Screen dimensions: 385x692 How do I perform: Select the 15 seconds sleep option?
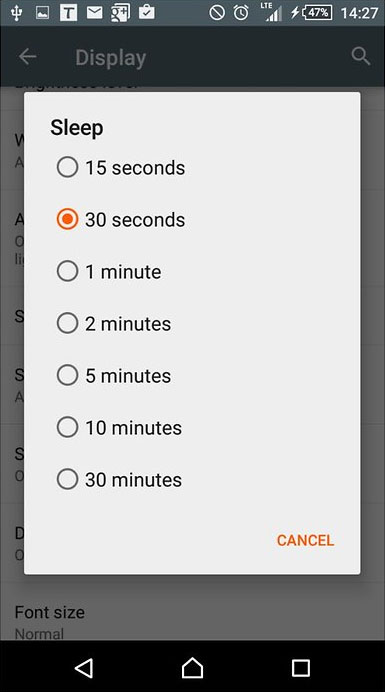192,168
